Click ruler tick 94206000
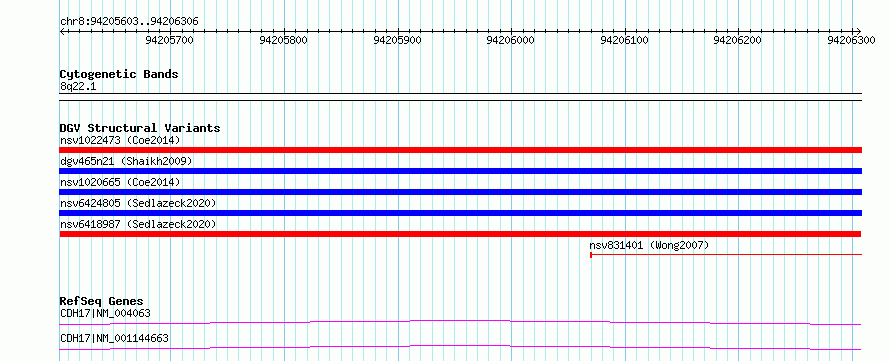 (x=511, y=40)
